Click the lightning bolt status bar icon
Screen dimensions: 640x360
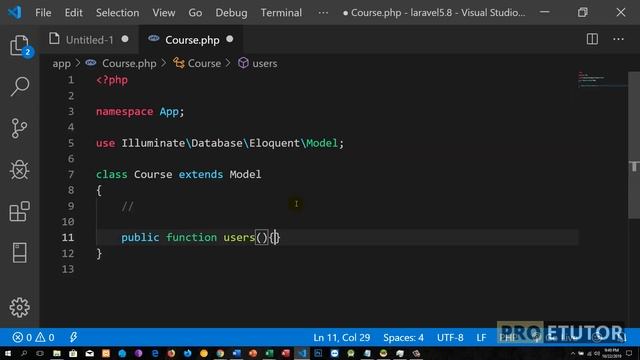tap(73, 338)
